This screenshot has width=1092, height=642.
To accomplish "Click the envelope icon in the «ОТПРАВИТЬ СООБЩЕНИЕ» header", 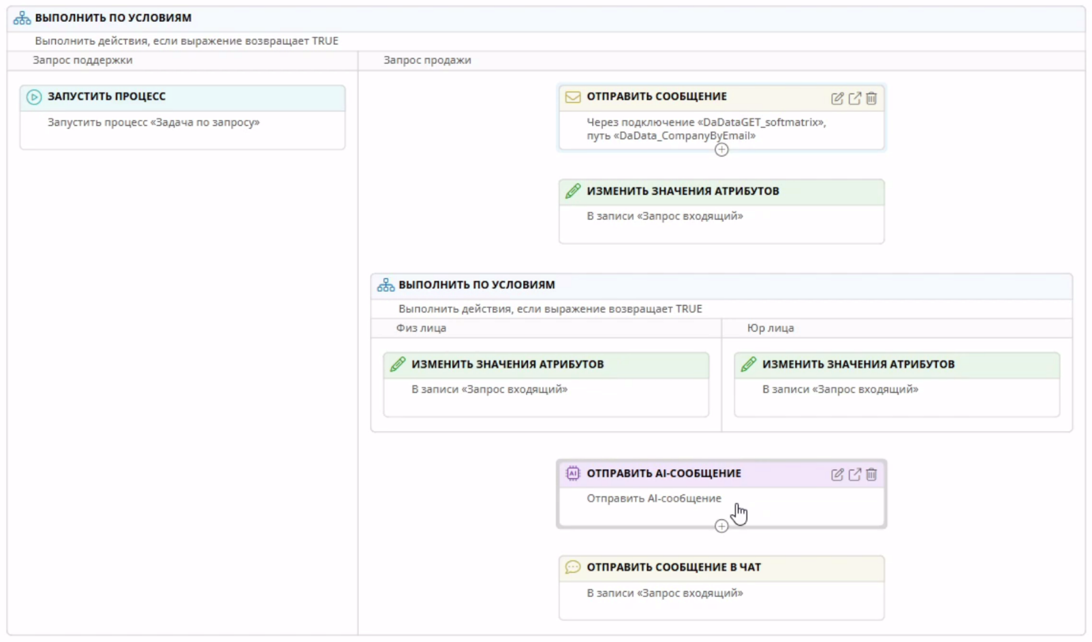I will coord(575,95).
